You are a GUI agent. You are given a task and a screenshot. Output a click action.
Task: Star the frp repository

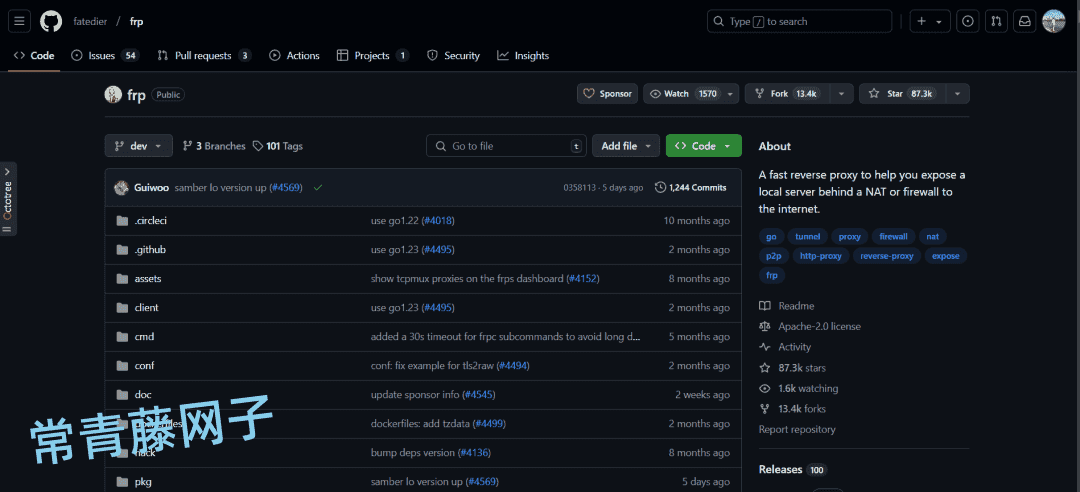900,94
